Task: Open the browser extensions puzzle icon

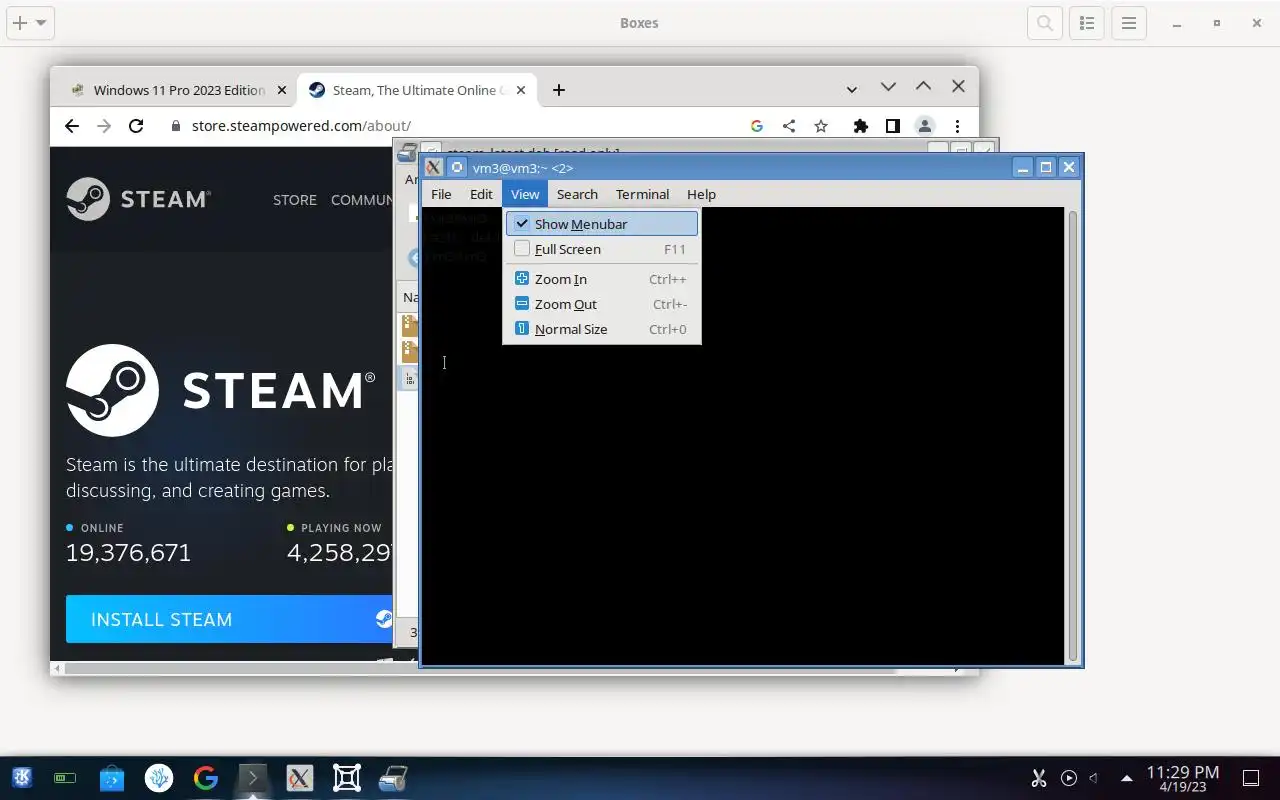Action: 860,125
